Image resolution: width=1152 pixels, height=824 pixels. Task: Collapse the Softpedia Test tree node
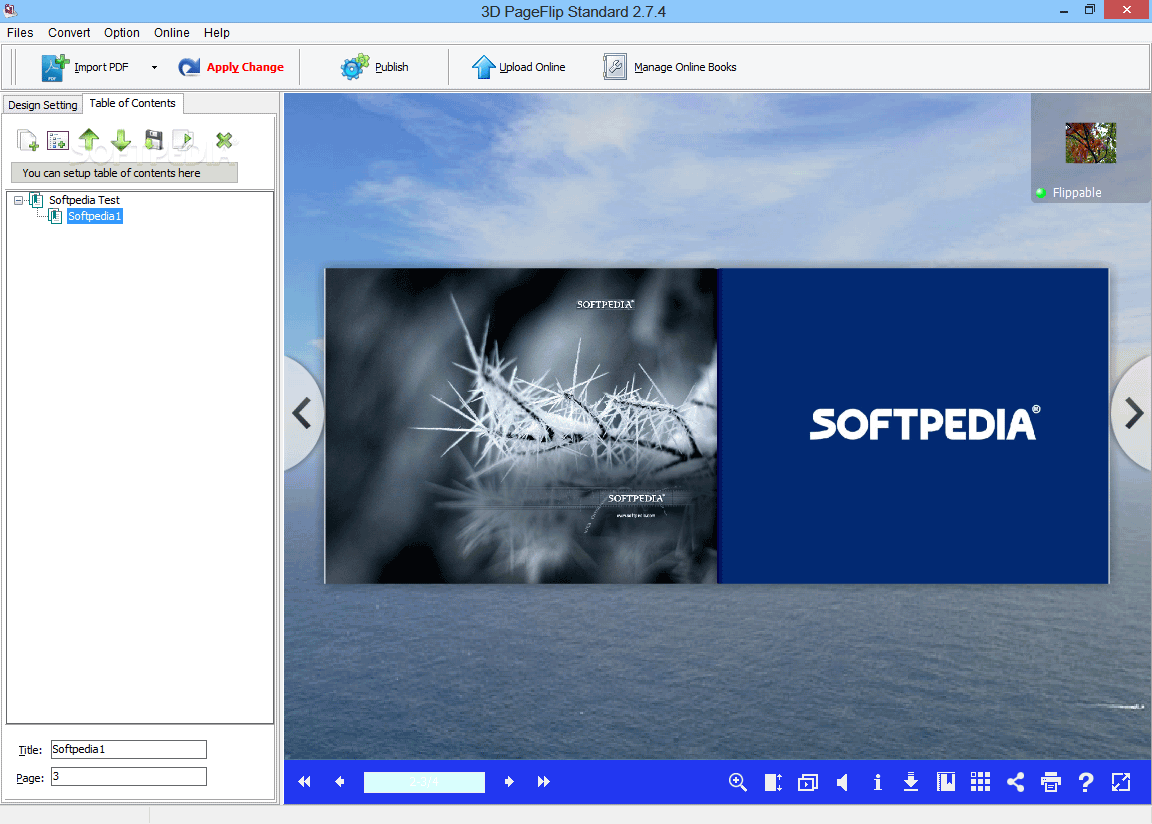coord(18,200)
